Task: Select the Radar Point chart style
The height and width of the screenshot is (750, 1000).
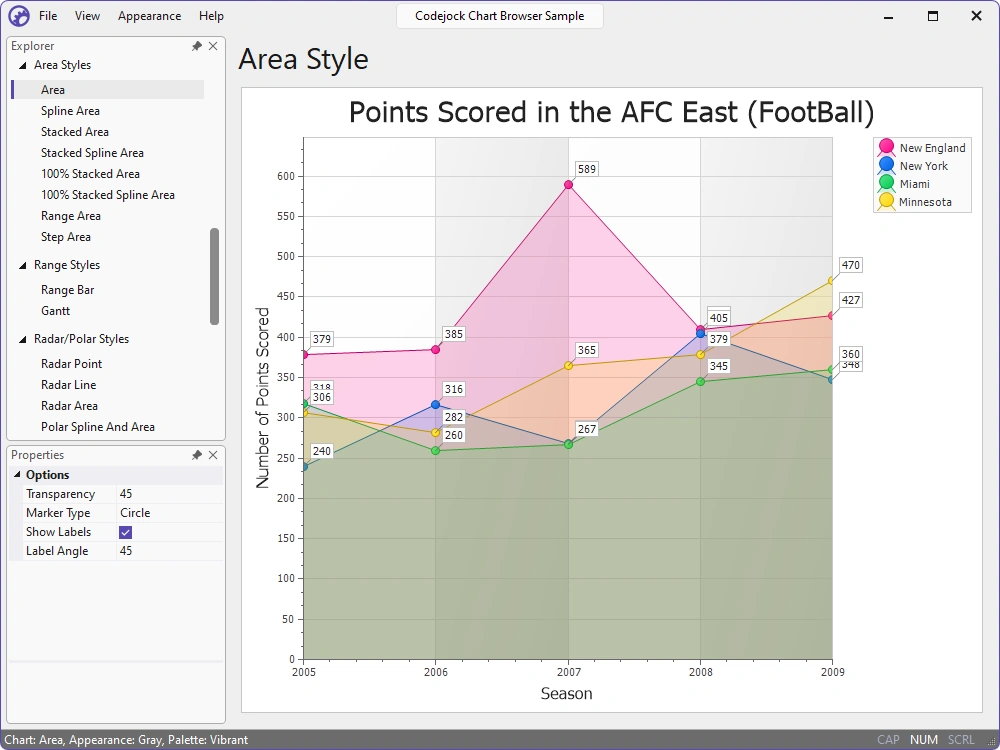Action: point(71,364)
